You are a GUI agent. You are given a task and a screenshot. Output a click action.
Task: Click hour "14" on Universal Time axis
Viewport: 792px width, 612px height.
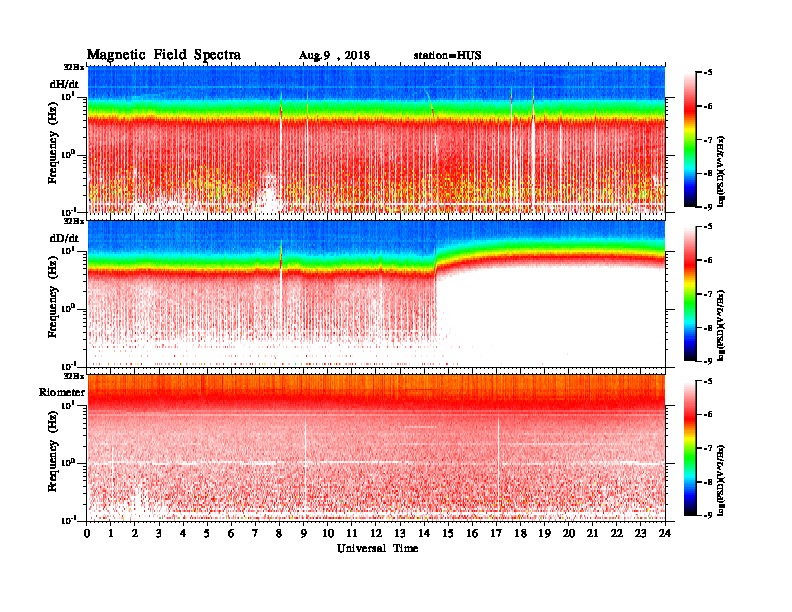424,533
